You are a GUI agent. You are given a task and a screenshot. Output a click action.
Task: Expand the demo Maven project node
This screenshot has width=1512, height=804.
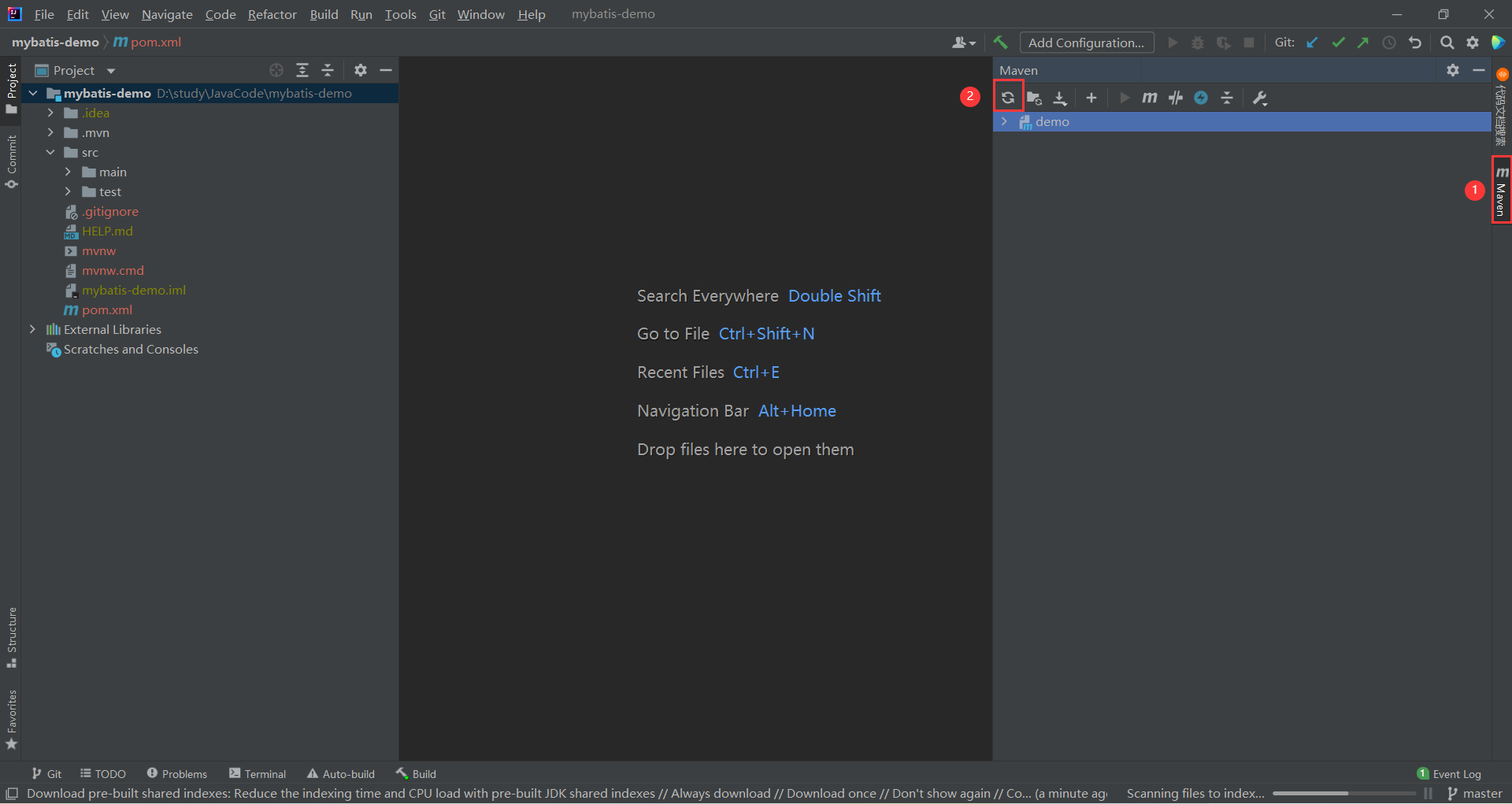click(x=1004, y=121)
